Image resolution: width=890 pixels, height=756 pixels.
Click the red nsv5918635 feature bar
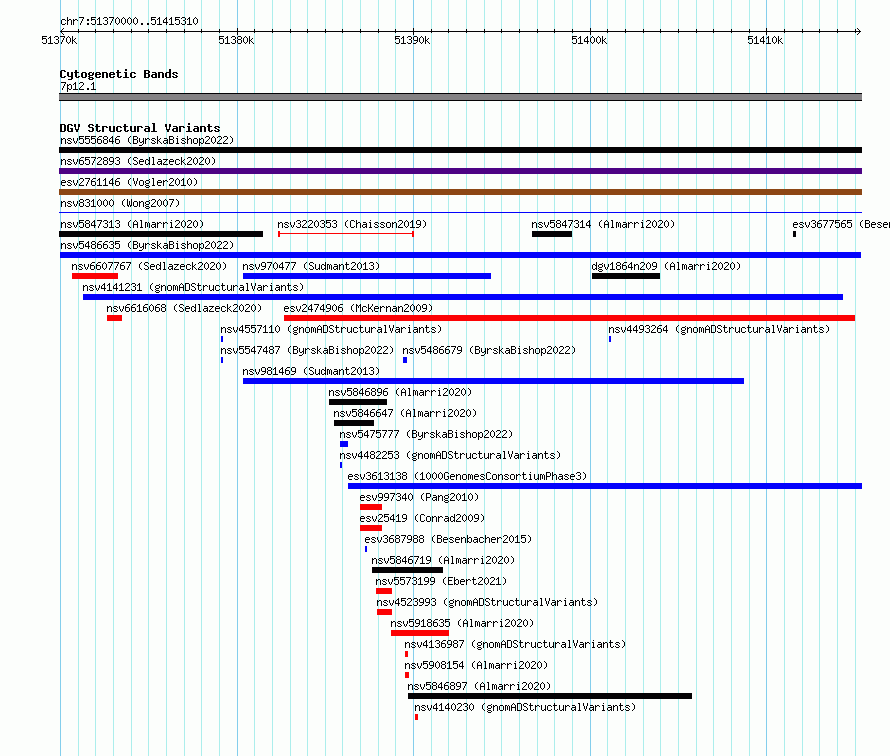click(x=420, y=633)
